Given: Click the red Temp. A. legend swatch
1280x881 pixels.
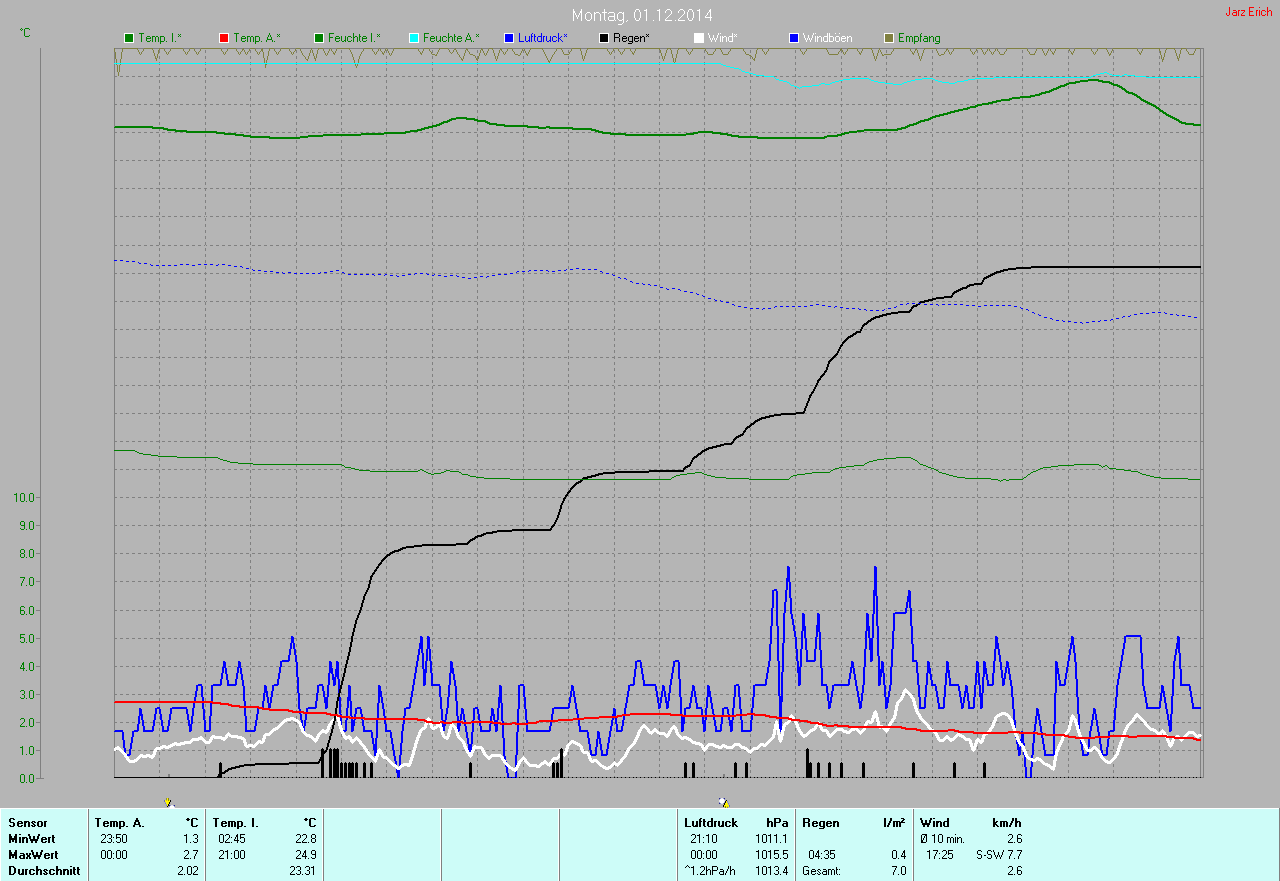Looking at the screenshot, I should coord(224,38).
